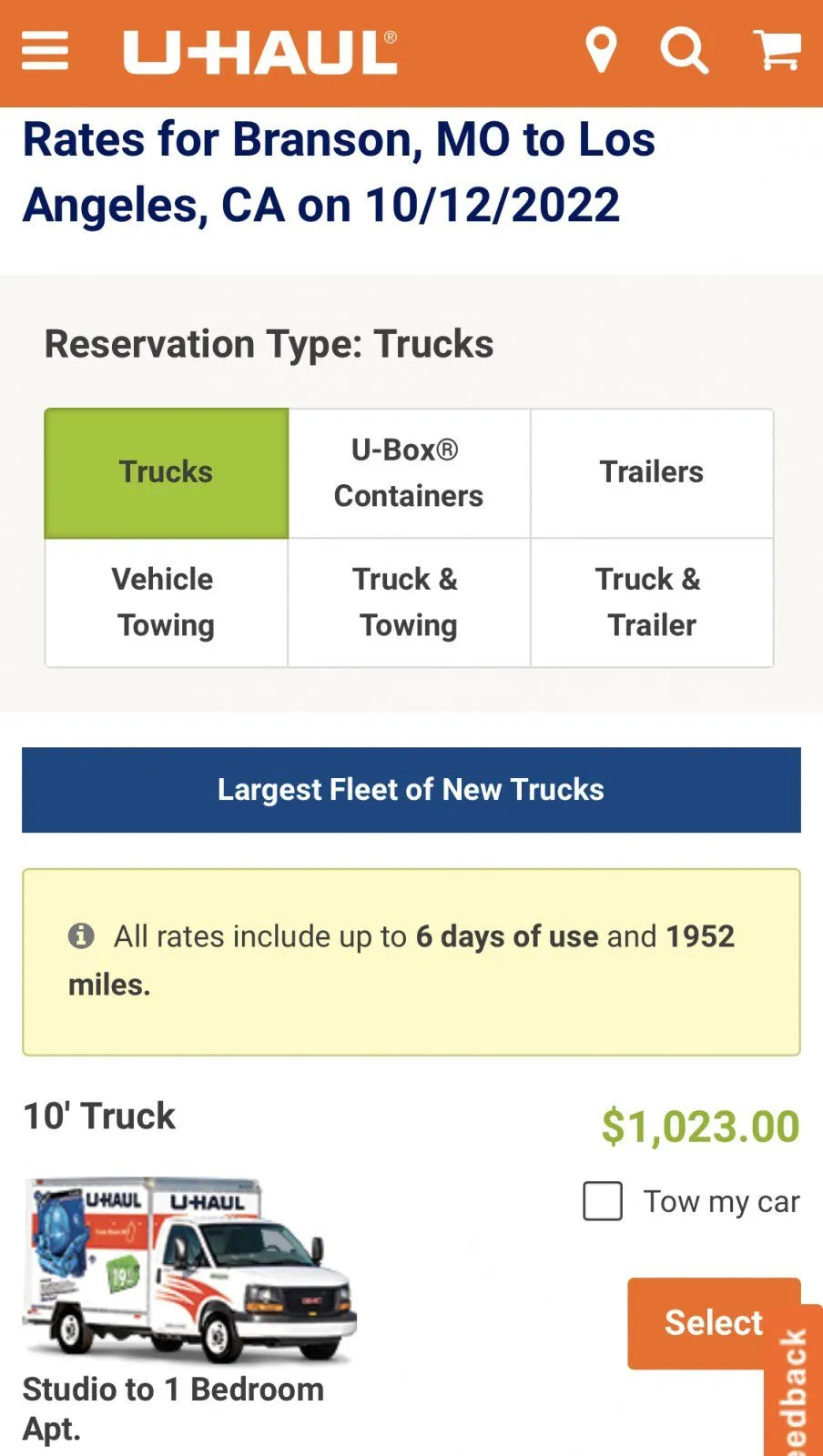Choose the Vehicle Towing option
This screenshot has width=823, height=1456.
(x=167, y=602)
